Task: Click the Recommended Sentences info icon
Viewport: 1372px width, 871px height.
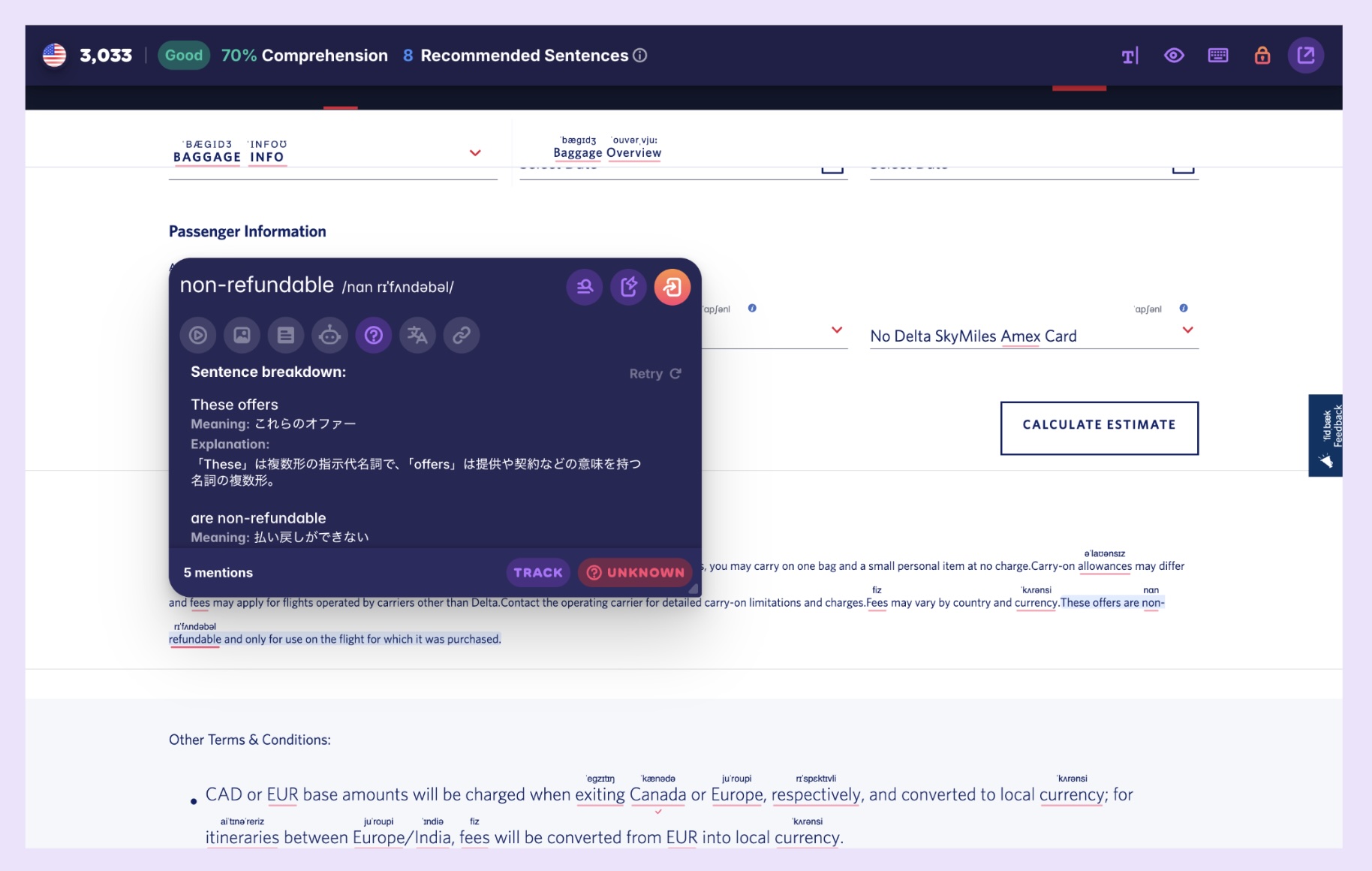Action: 639,55
